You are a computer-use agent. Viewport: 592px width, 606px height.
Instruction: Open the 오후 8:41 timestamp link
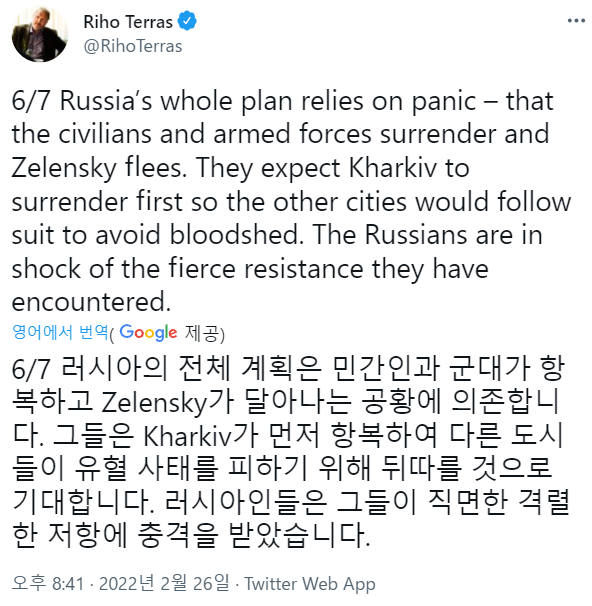(x=48, y=583)
